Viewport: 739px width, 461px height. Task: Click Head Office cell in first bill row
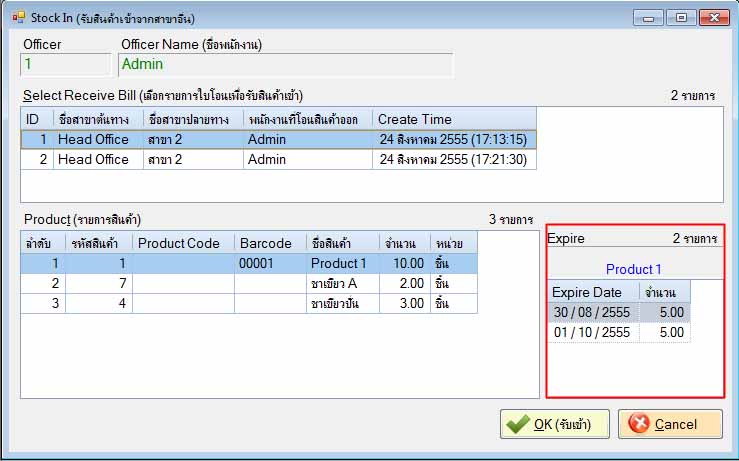98,140
